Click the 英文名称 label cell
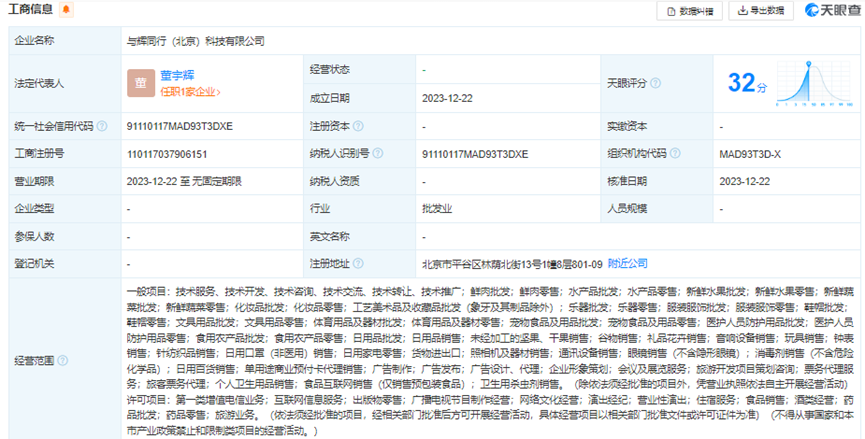This screenshot has height=439, width=865. (360, 236)
